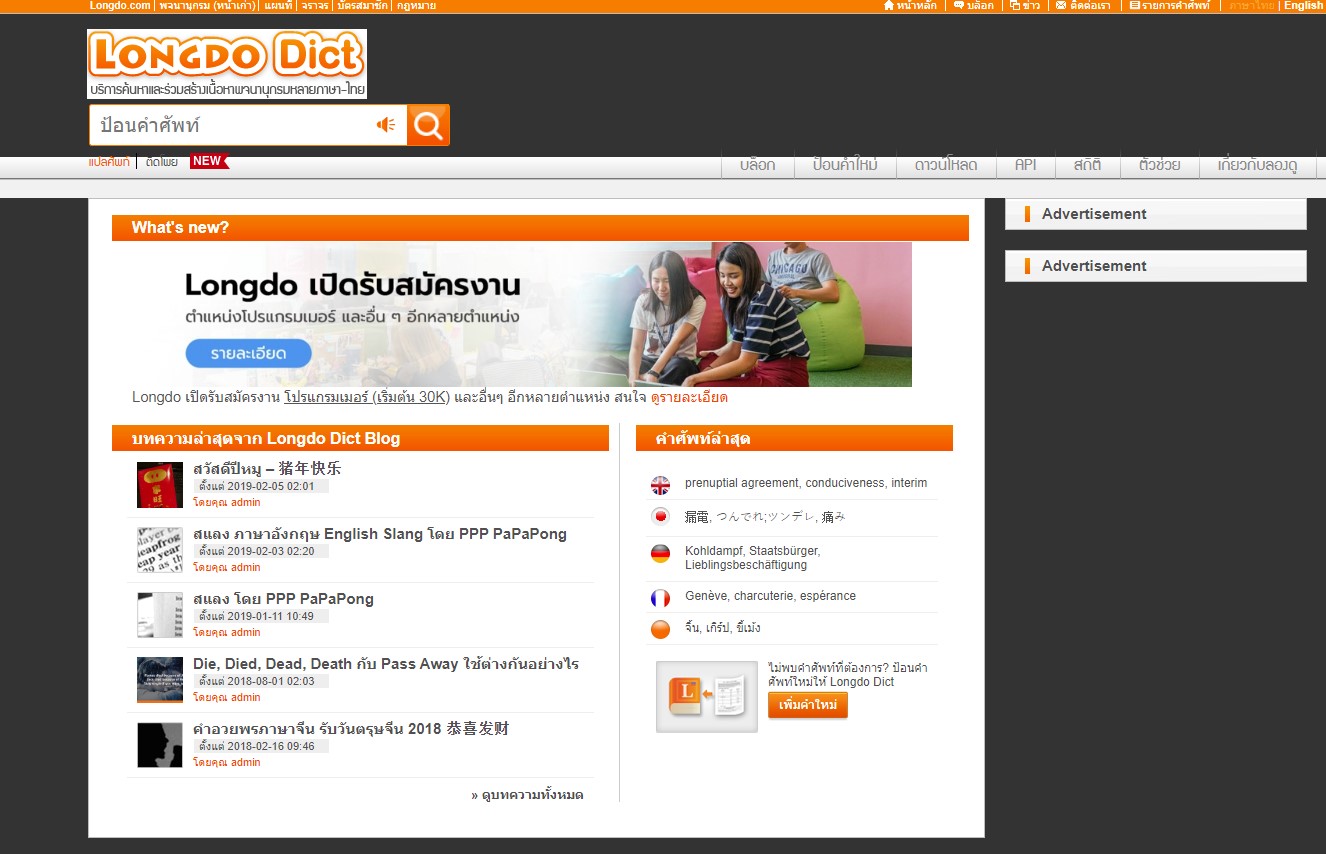Image resolution: width=1326 pixels, height=854 pixels.
Task: Click the กฎหมาย top link
Action: tap(416, 6)
